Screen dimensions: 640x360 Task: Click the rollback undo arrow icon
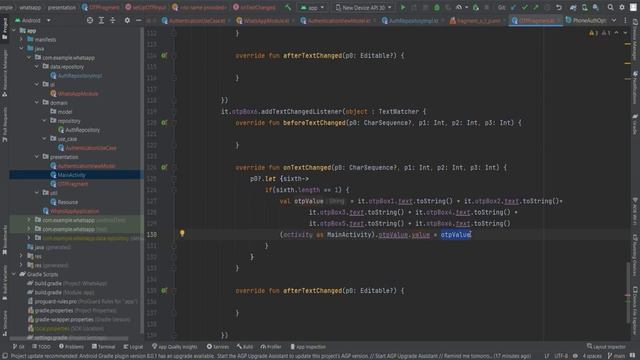[559, 7]
